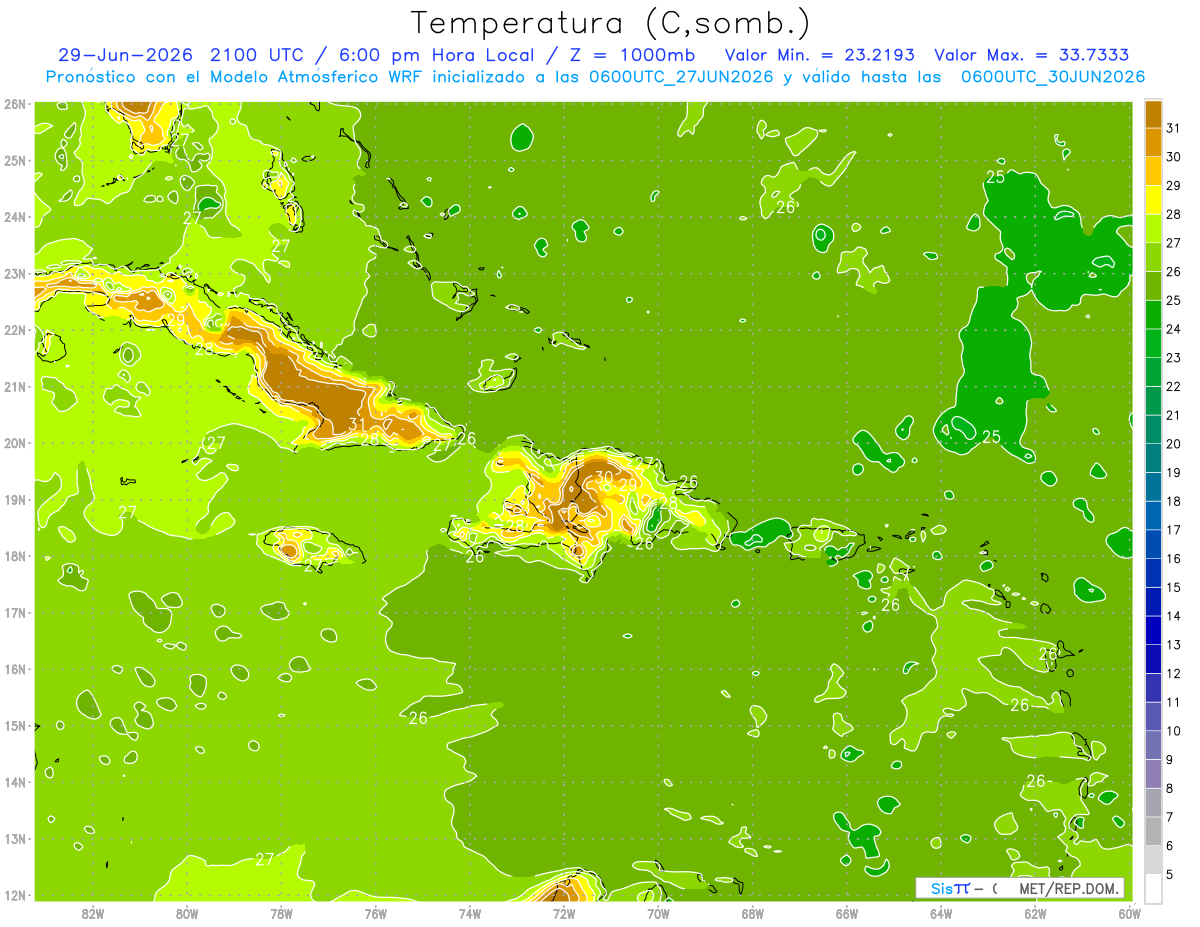The image size is (1200, 927).
Task: Click the '76W' longitude axis label
Action: pyautogui.click(x=375, y=913)
